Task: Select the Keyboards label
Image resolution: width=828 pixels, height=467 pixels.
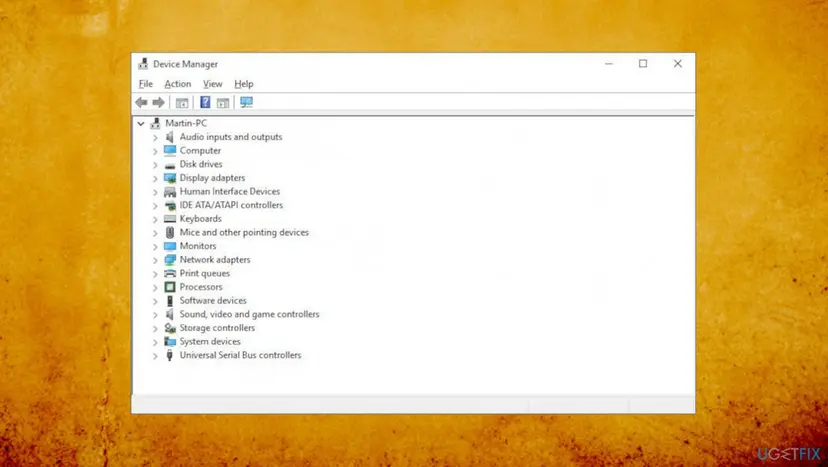Action: 200,219
